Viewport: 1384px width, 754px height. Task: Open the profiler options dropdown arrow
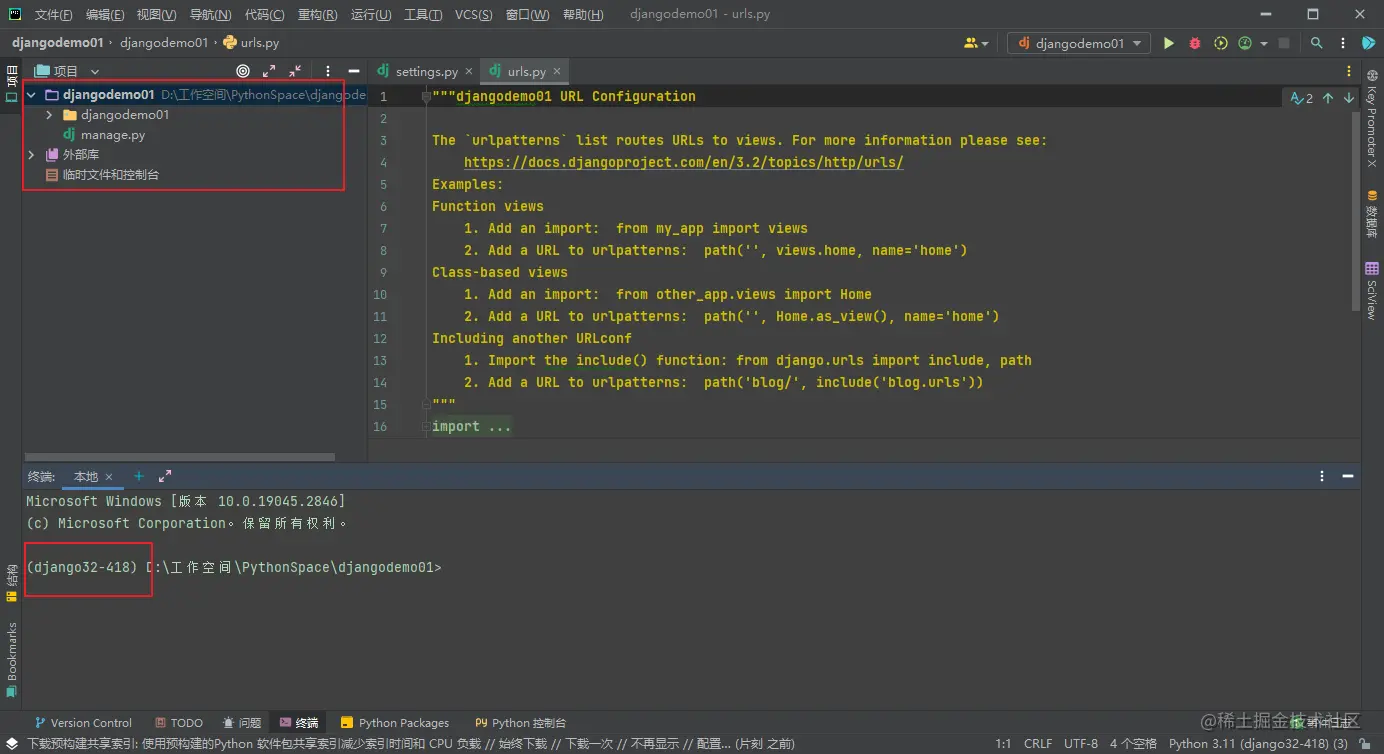(x=1264, y=44)
